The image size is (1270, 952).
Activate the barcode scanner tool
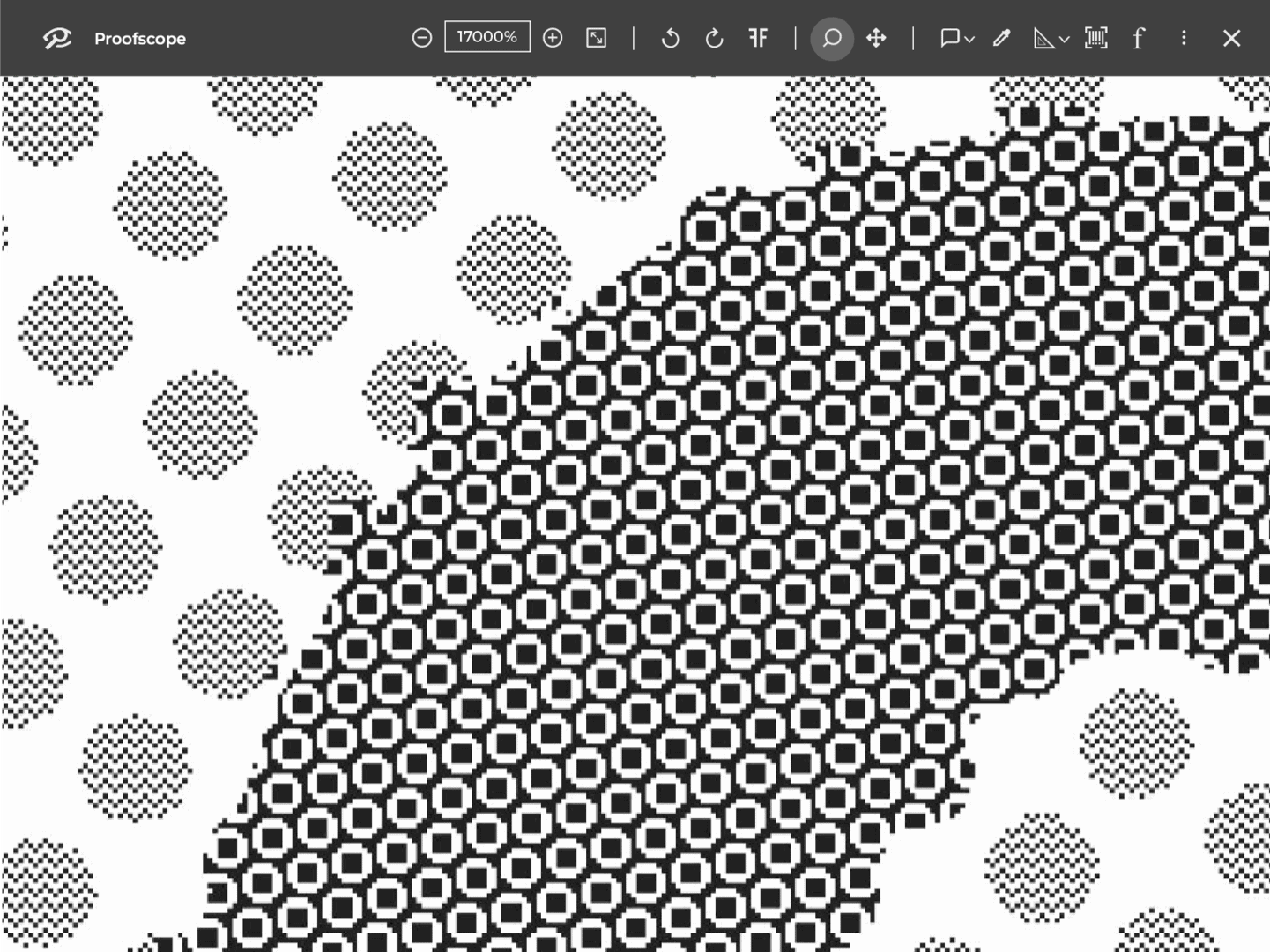tap(1096, 38)
